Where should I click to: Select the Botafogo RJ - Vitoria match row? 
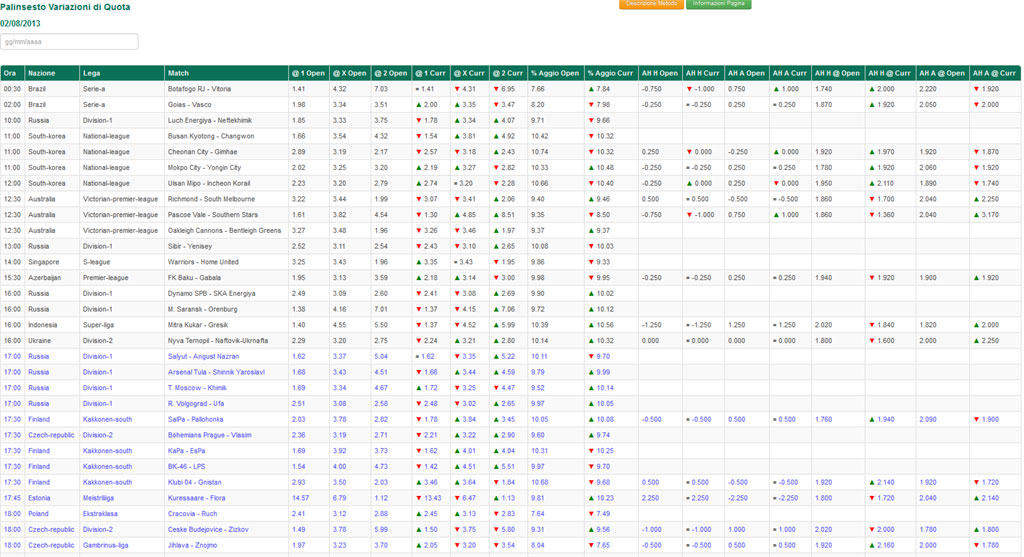pyautogui.click(x=199, y=89)
